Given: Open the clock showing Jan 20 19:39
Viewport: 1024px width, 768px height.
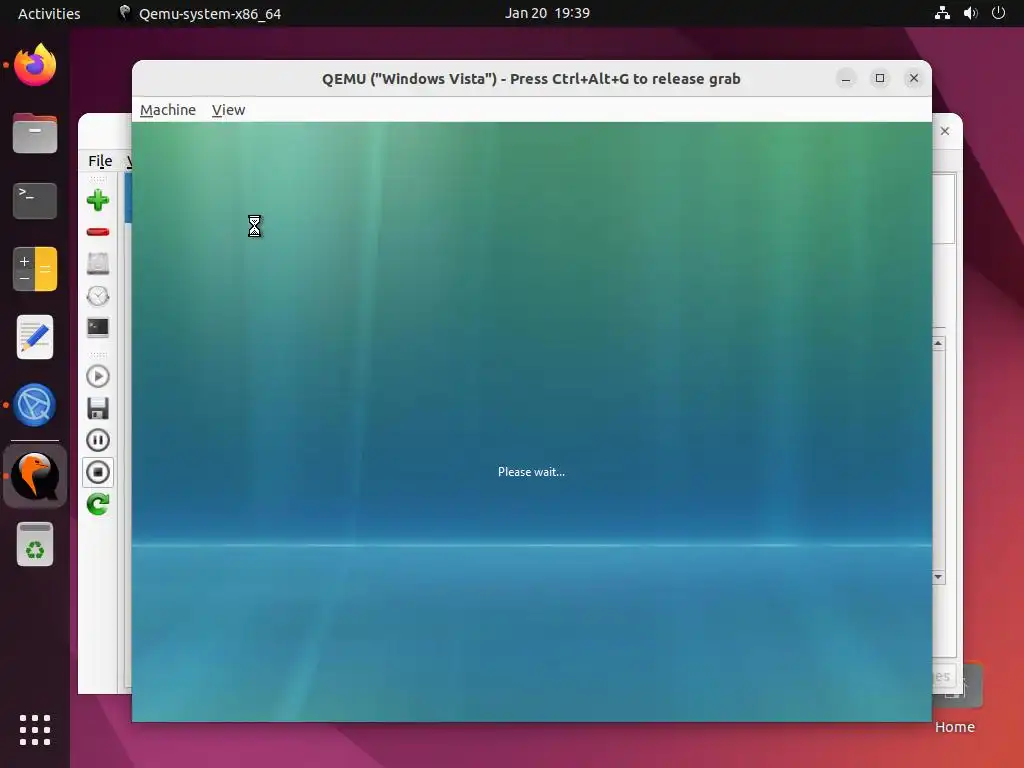Looking at the screenshot, I should click(x=547, y=13).
